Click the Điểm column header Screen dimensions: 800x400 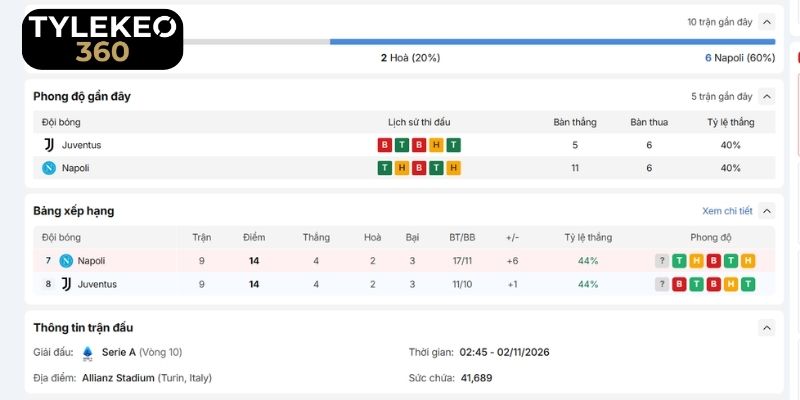tap(254, 237)
